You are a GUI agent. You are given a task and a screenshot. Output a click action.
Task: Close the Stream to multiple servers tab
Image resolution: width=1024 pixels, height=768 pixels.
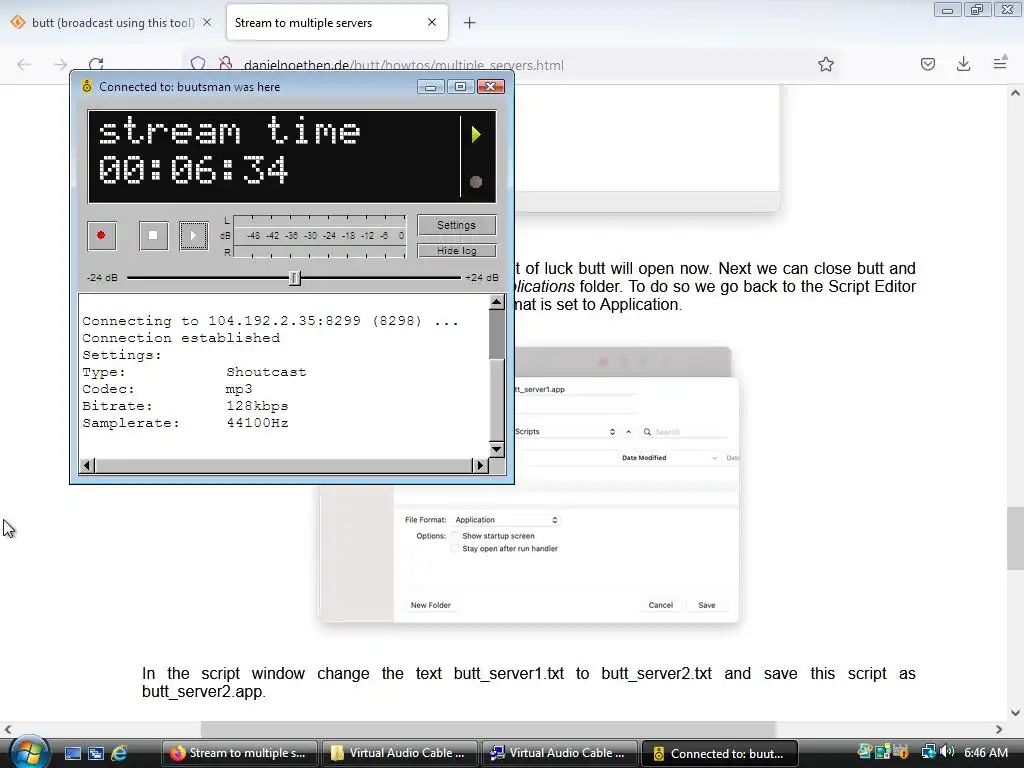point(432,23)
